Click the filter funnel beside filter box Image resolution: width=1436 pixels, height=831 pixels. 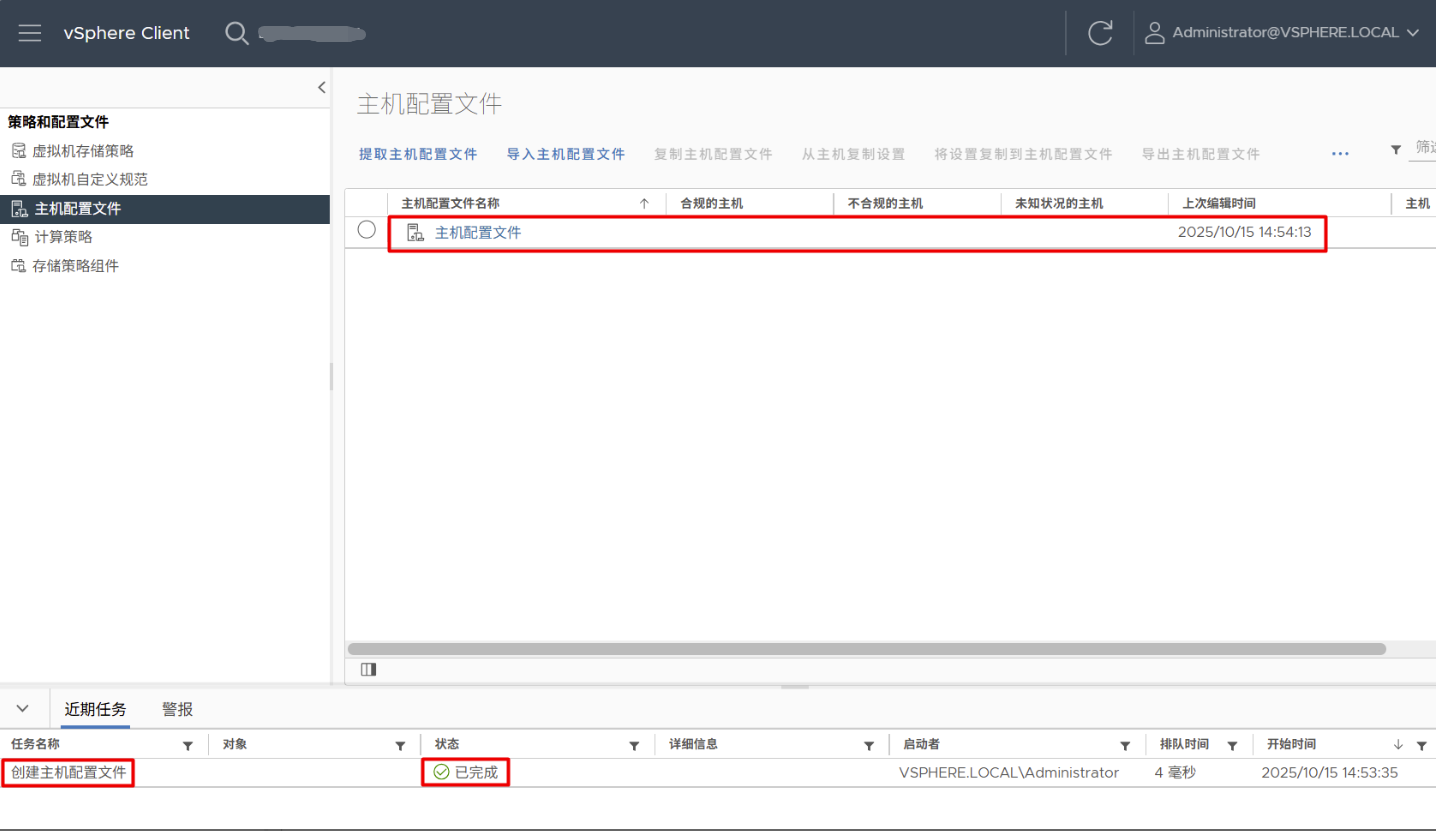pyautogui.click(x=1396, y=149)
